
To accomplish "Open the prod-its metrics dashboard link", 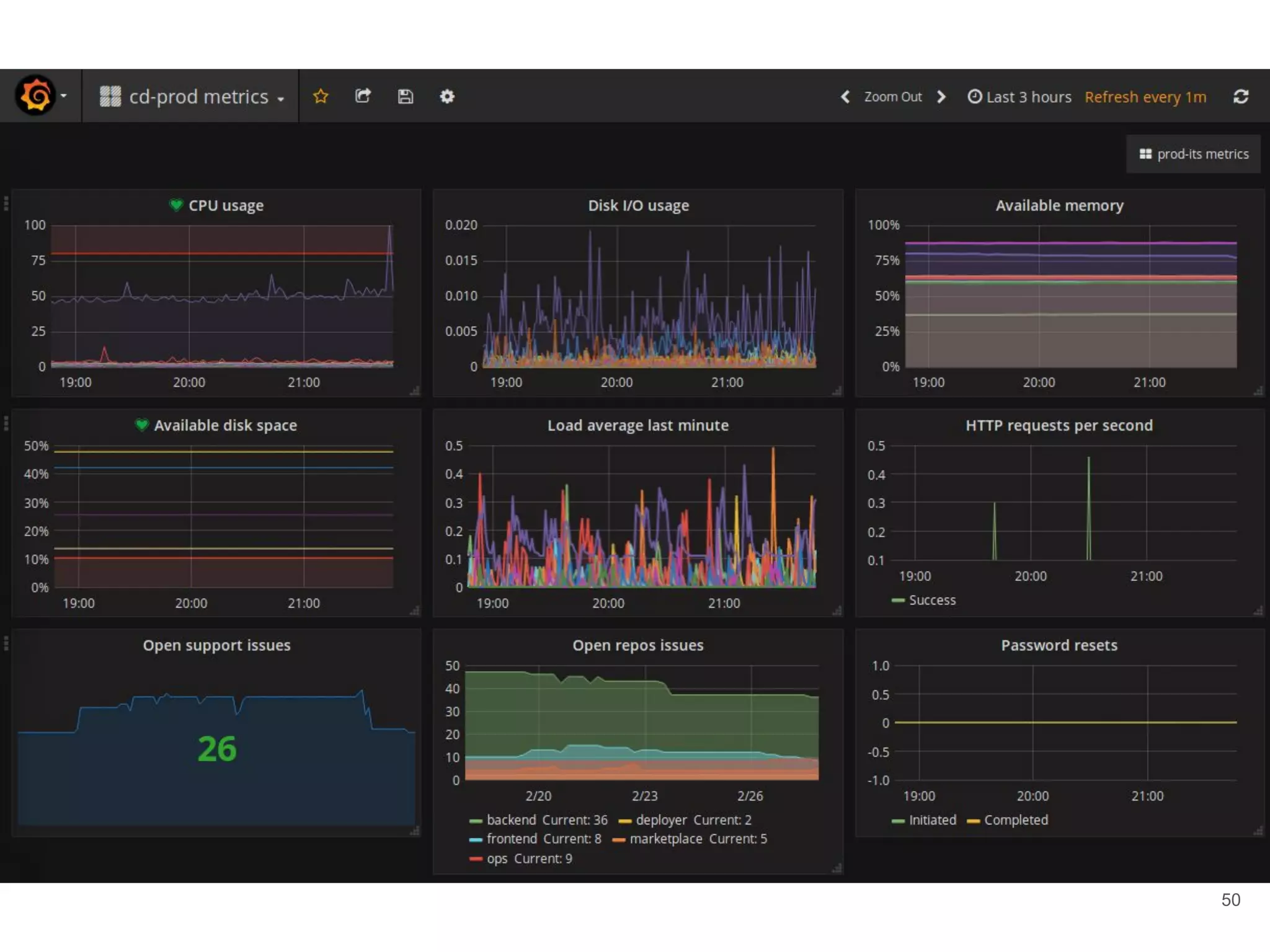I will click(1194, 154).
